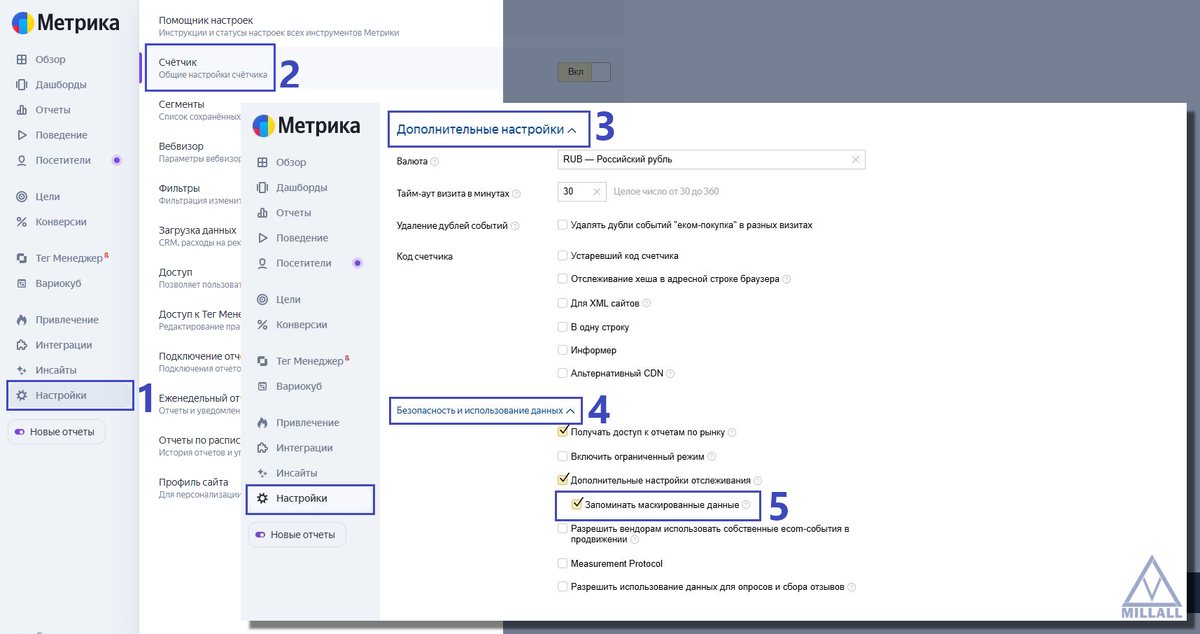The image size is (1200, 634).
Task: Open help icon beside Альтернативный CDN
Action: [671, 374]
